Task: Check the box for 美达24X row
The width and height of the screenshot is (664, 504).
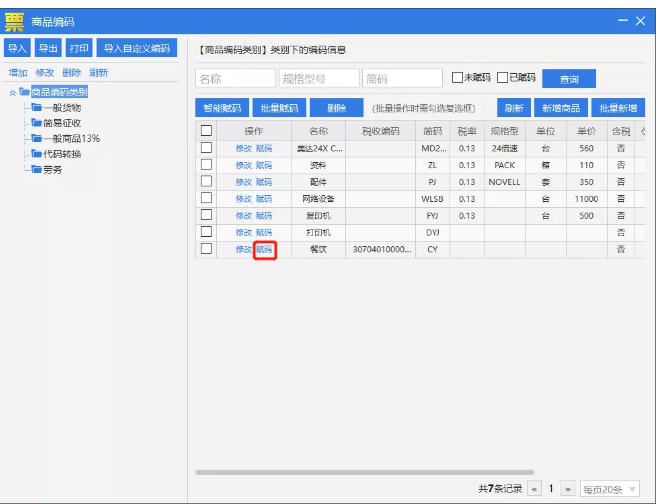Action: [206, 148]
